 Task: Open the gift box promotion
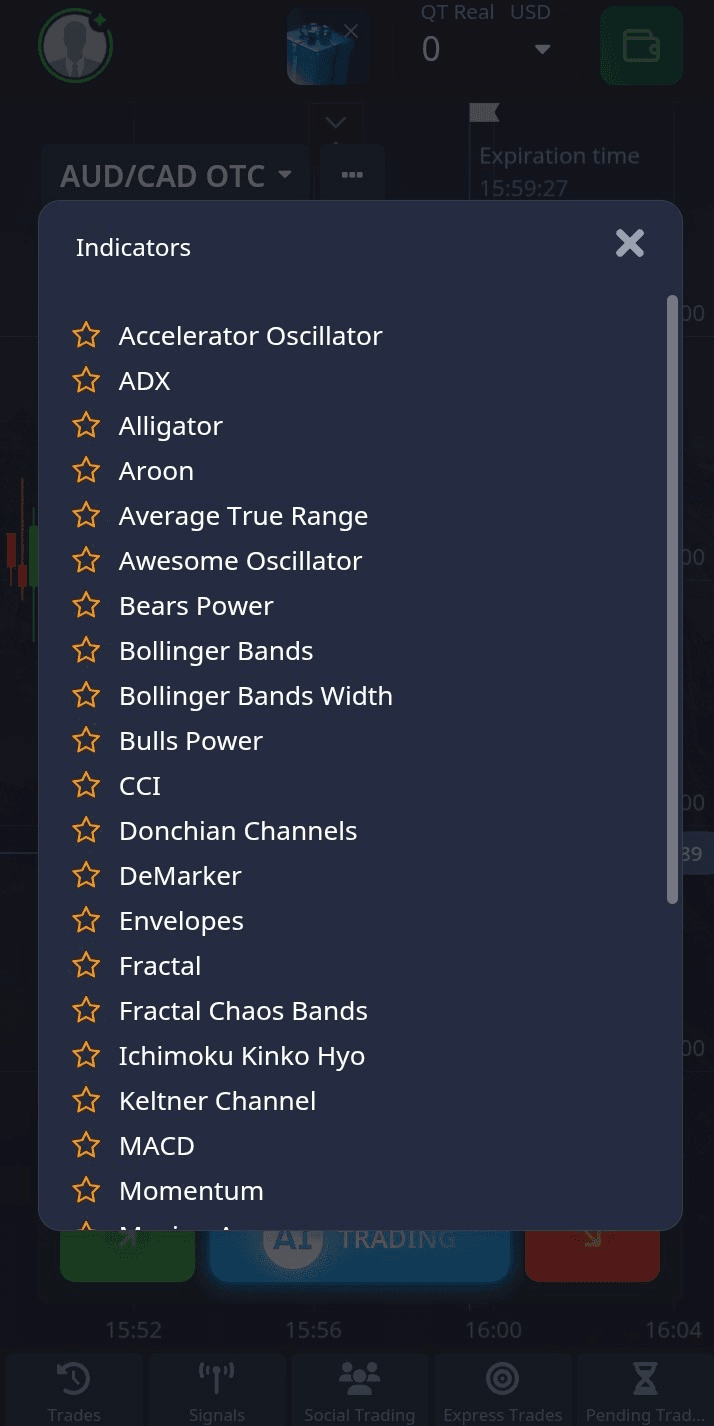[325, 47]
